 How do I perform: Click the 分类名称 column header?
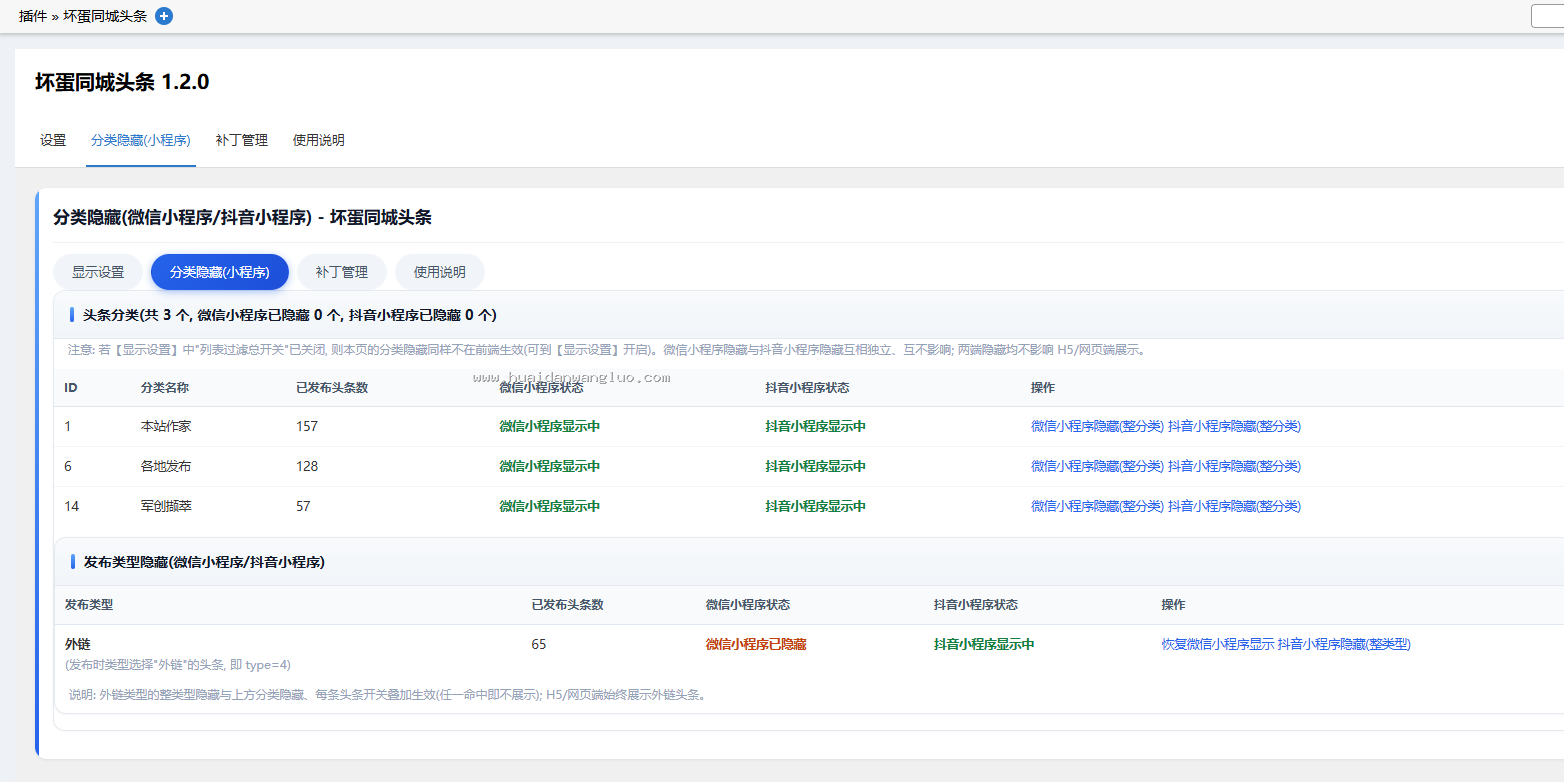click(x=165, y=387)
